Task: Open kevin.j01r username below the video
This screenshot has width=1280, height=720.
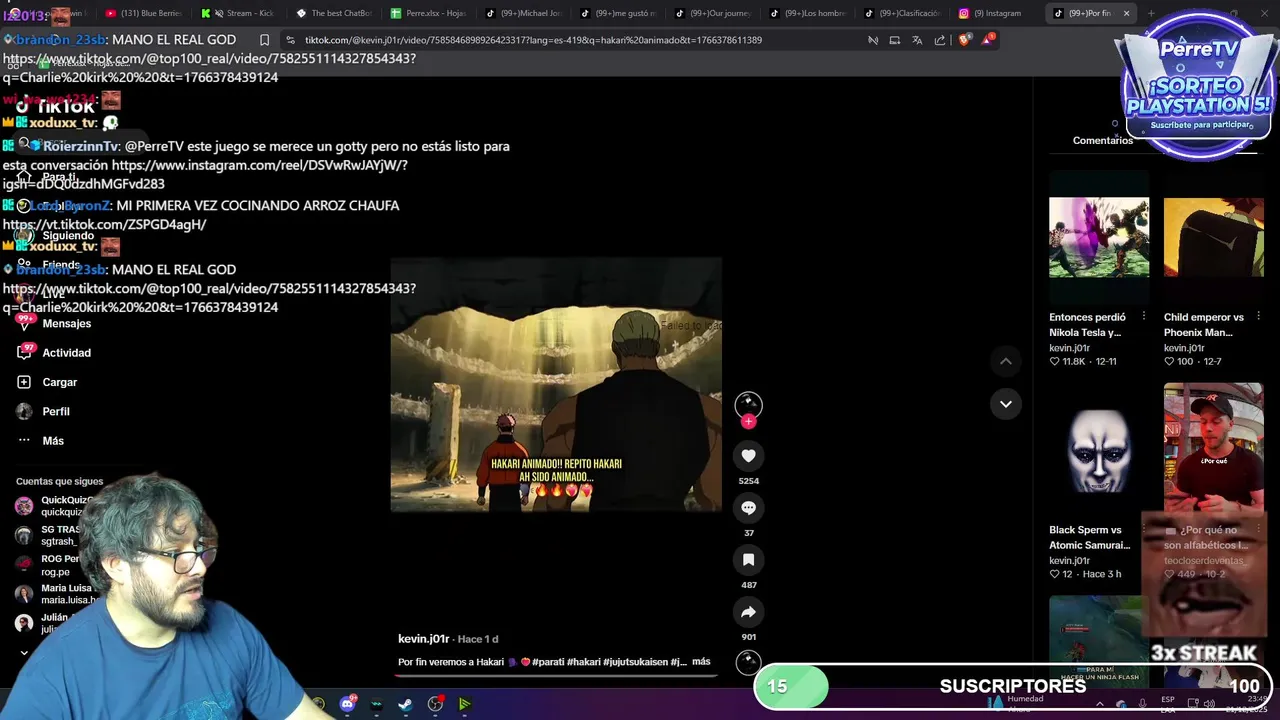Action: click(423, 639)
